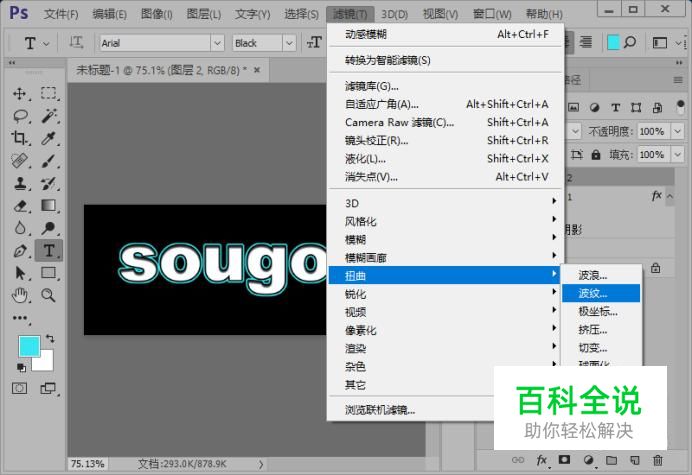The width and height of the screenshot is (692, 475).
Task: Filter layers by smart objects
Action: 657,107
